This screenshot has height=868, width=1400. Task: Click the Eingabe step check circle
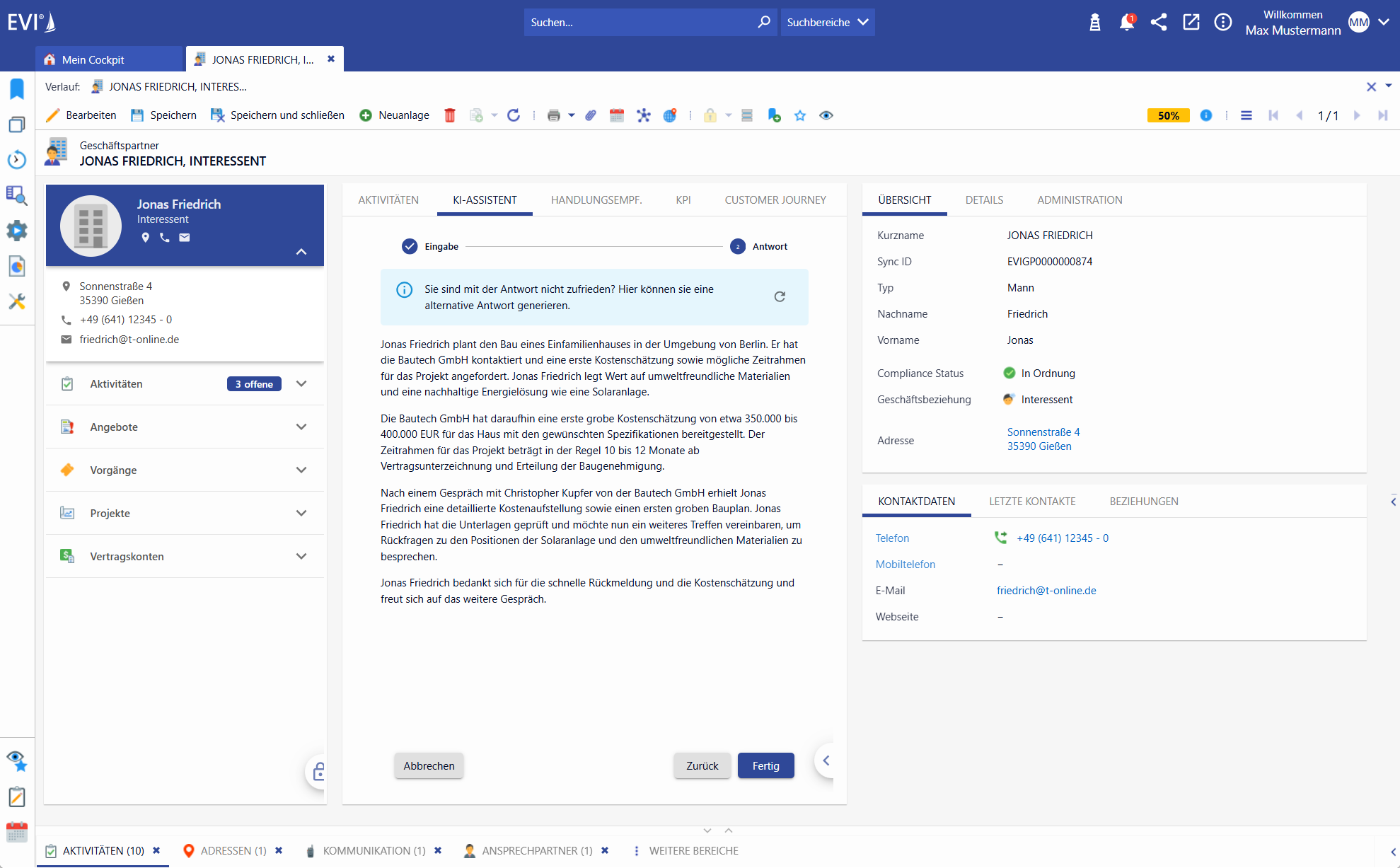pos(410,246)
